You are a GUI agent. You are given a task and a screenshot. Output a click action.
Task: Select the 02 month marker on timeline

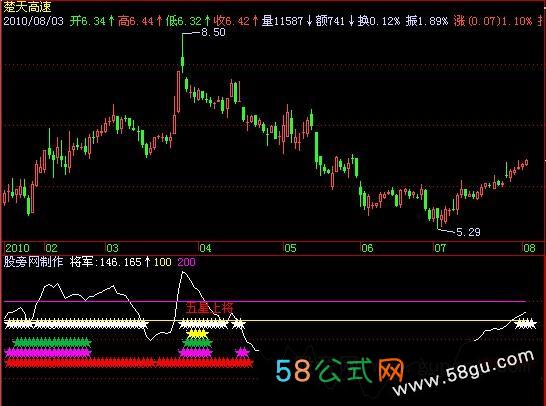(x=51, y=248)
